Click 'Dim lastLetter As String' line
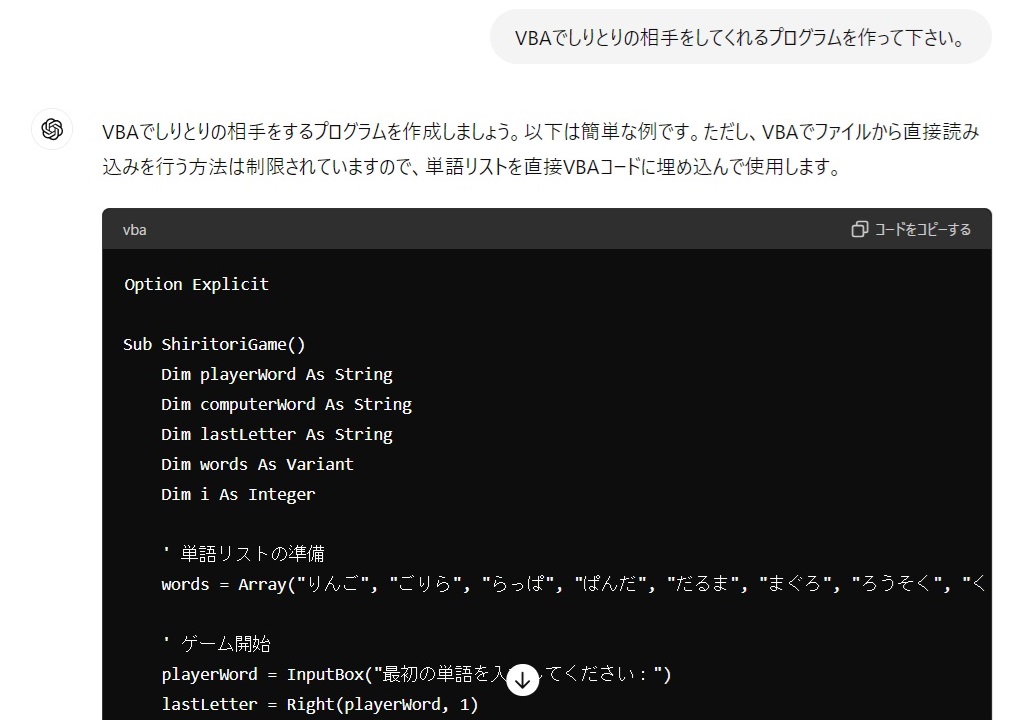Viewport: 1027px width, 720px height. point(276,434)
